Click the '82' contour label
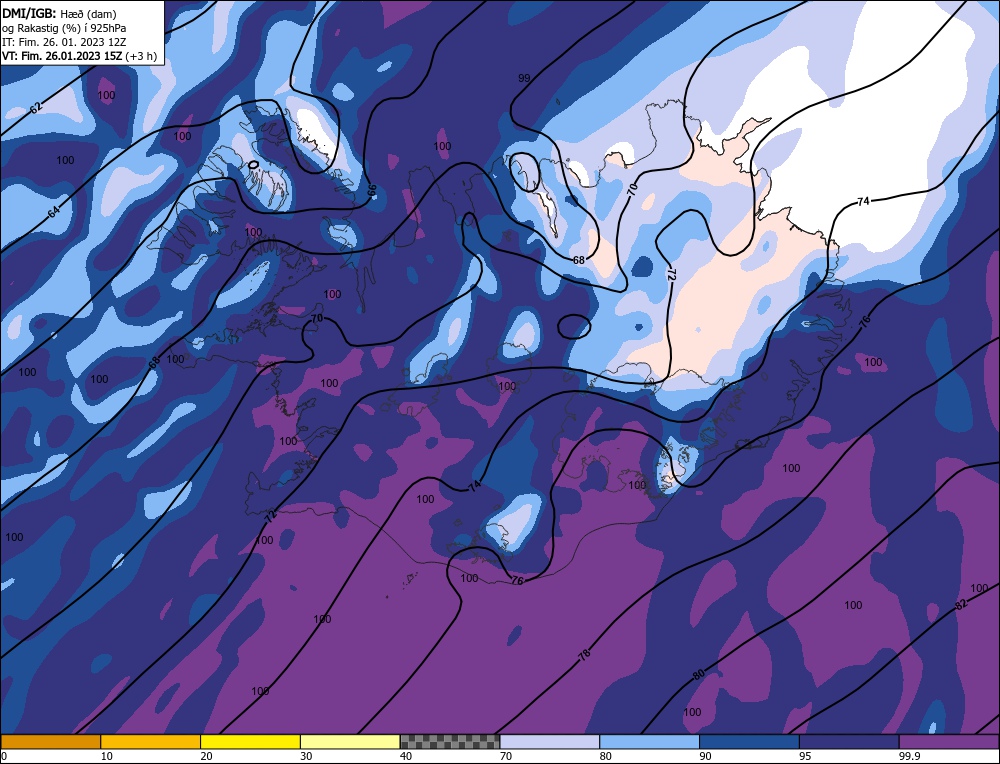Viewport: 1000px width, 764px height. [x=962, y=605]
